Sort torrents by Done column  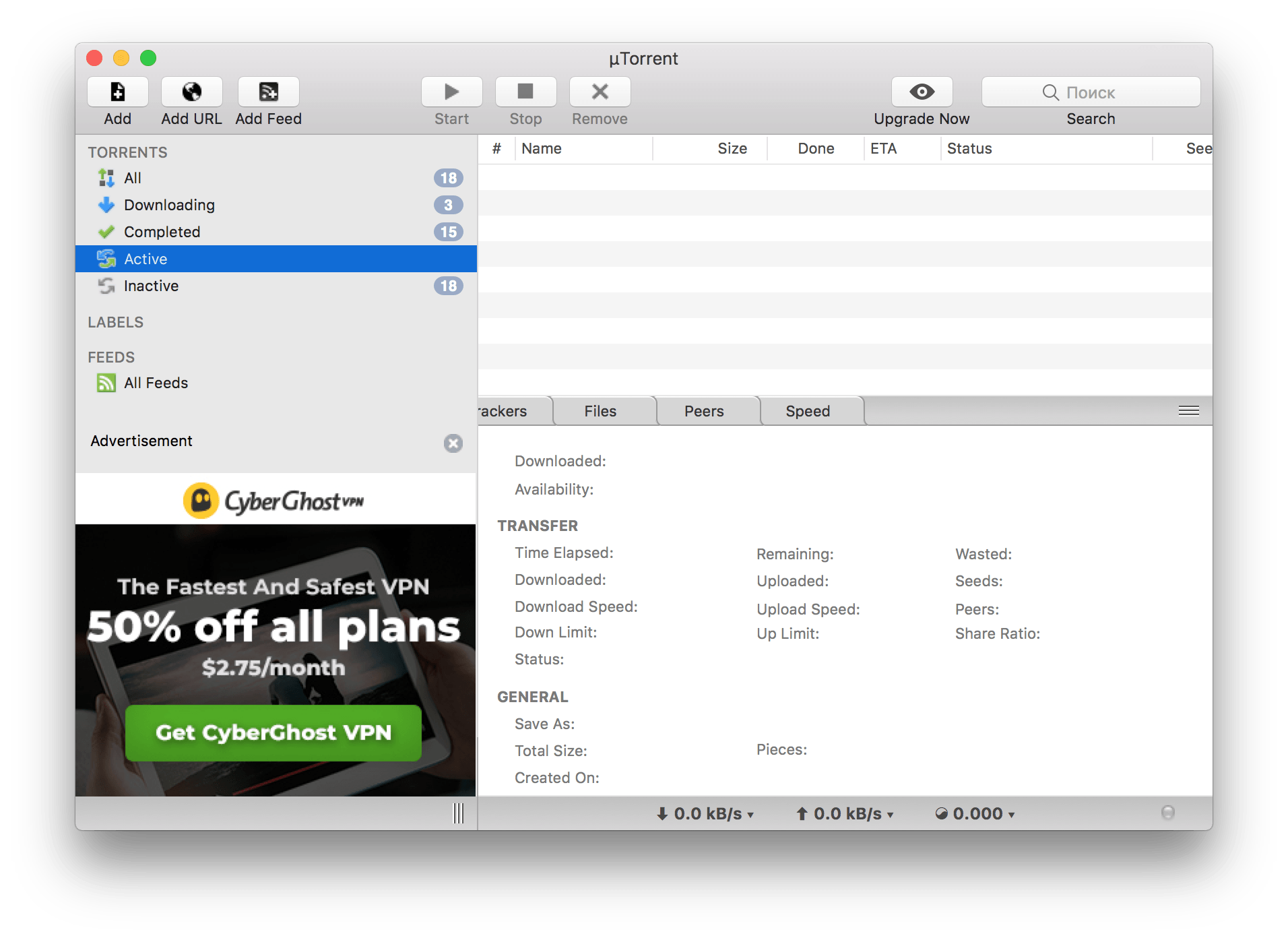pyautogui.click(x=816, y=149)
